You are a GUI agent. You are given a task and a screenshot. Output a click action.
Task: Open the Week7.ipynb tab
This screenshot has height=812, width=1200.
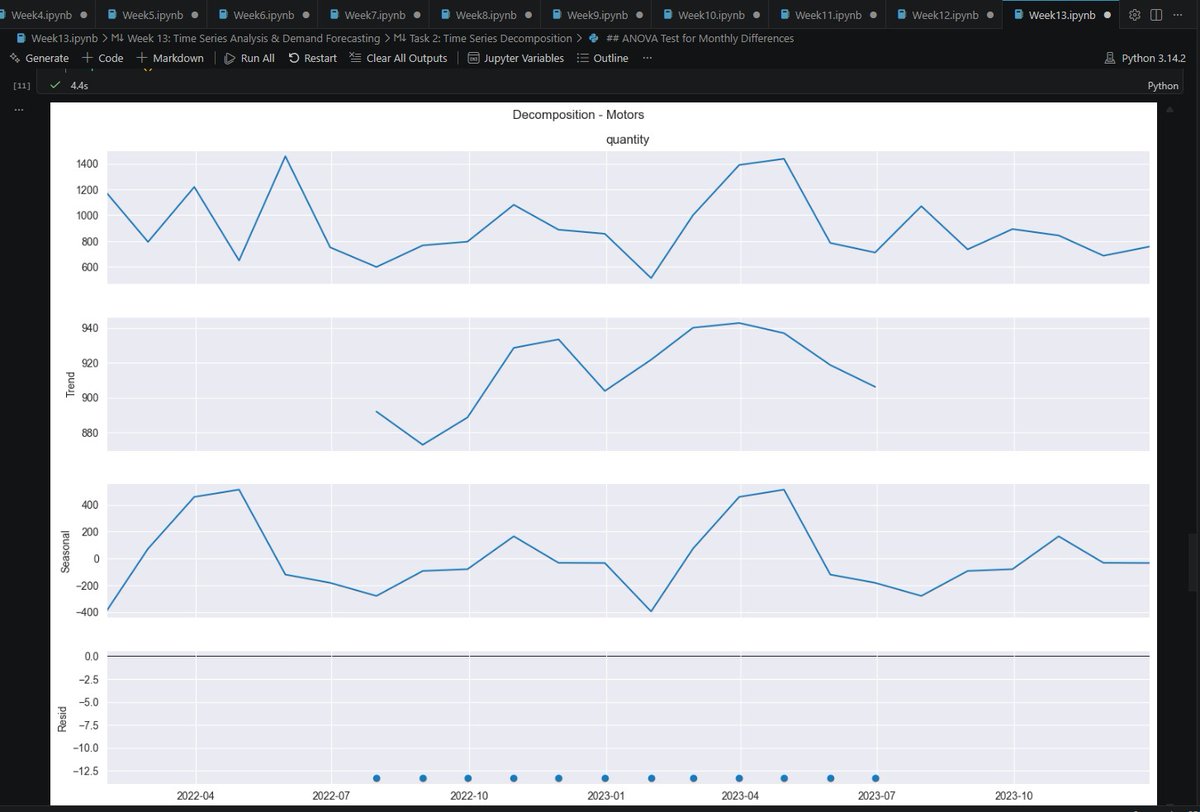pyautogui.click(x=375, y=15)
